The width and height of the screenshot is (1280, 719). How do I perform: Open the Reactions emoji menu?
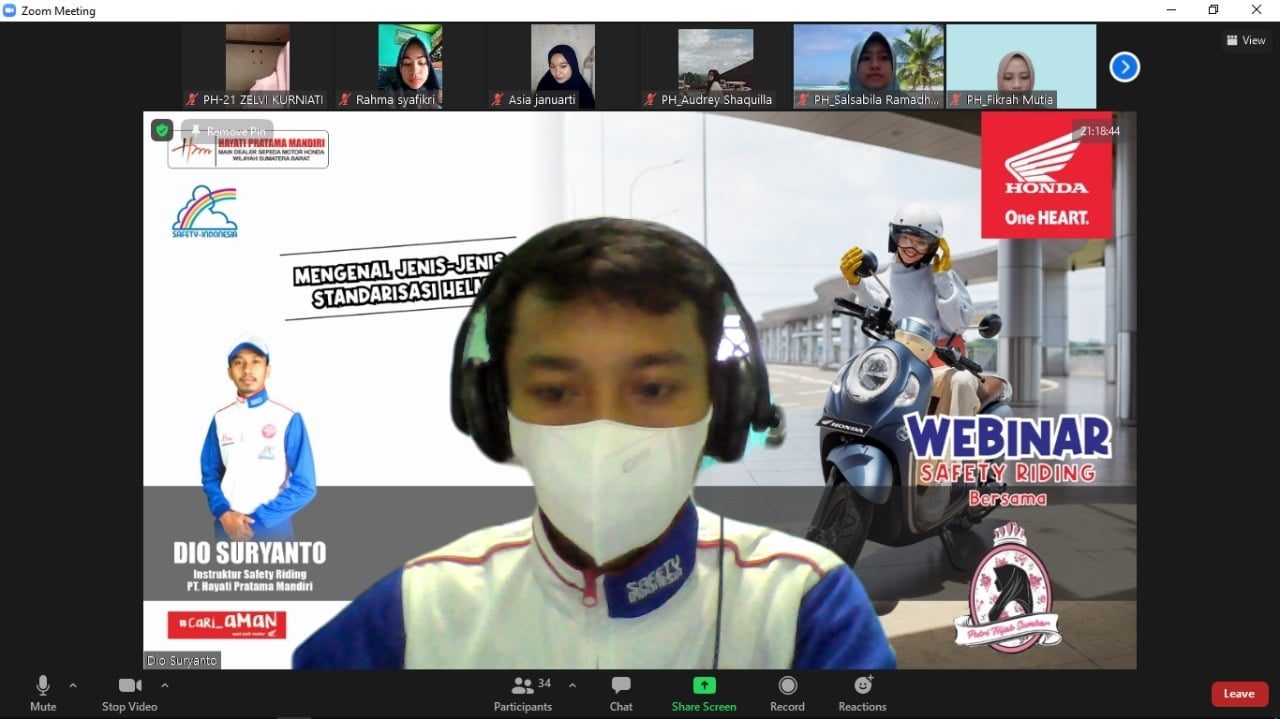pos(862,686)
